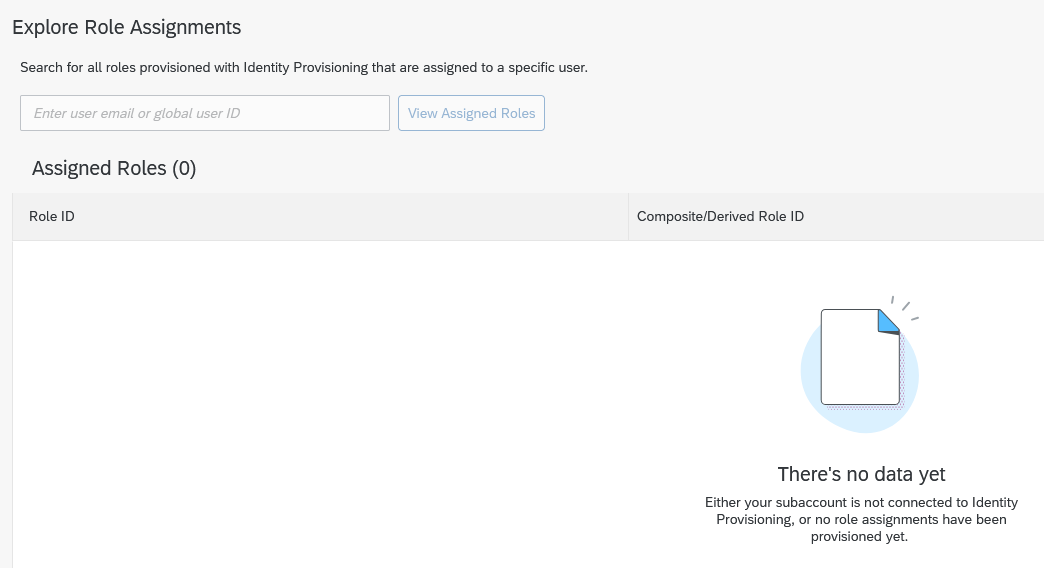Click the search description sentence under the title

click(x=304, y=67)
